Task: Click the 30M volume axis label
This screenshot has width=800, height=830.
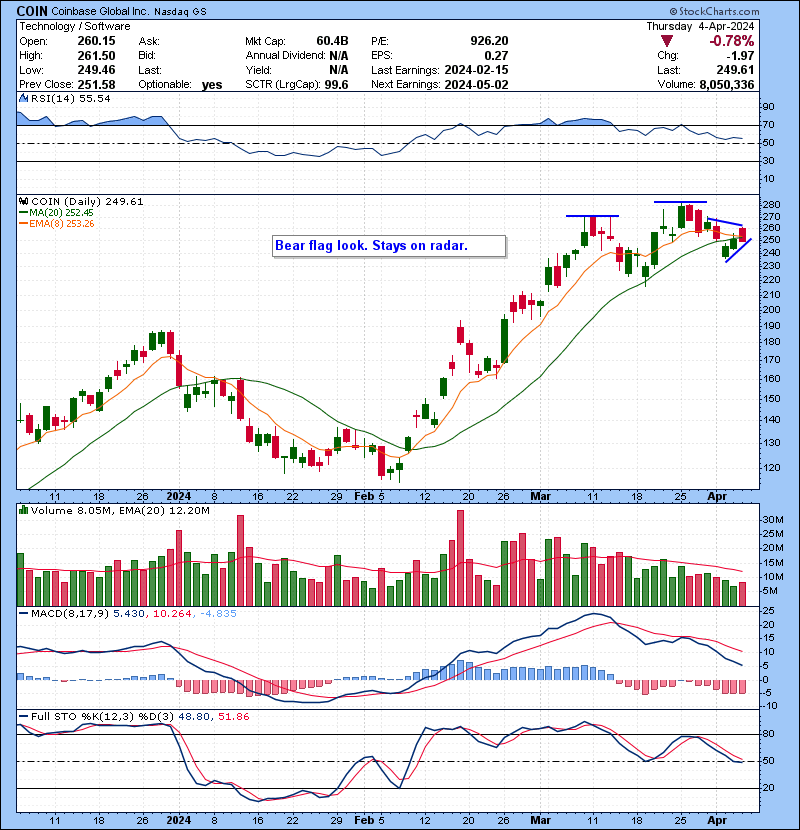Action: click(772, 519)
